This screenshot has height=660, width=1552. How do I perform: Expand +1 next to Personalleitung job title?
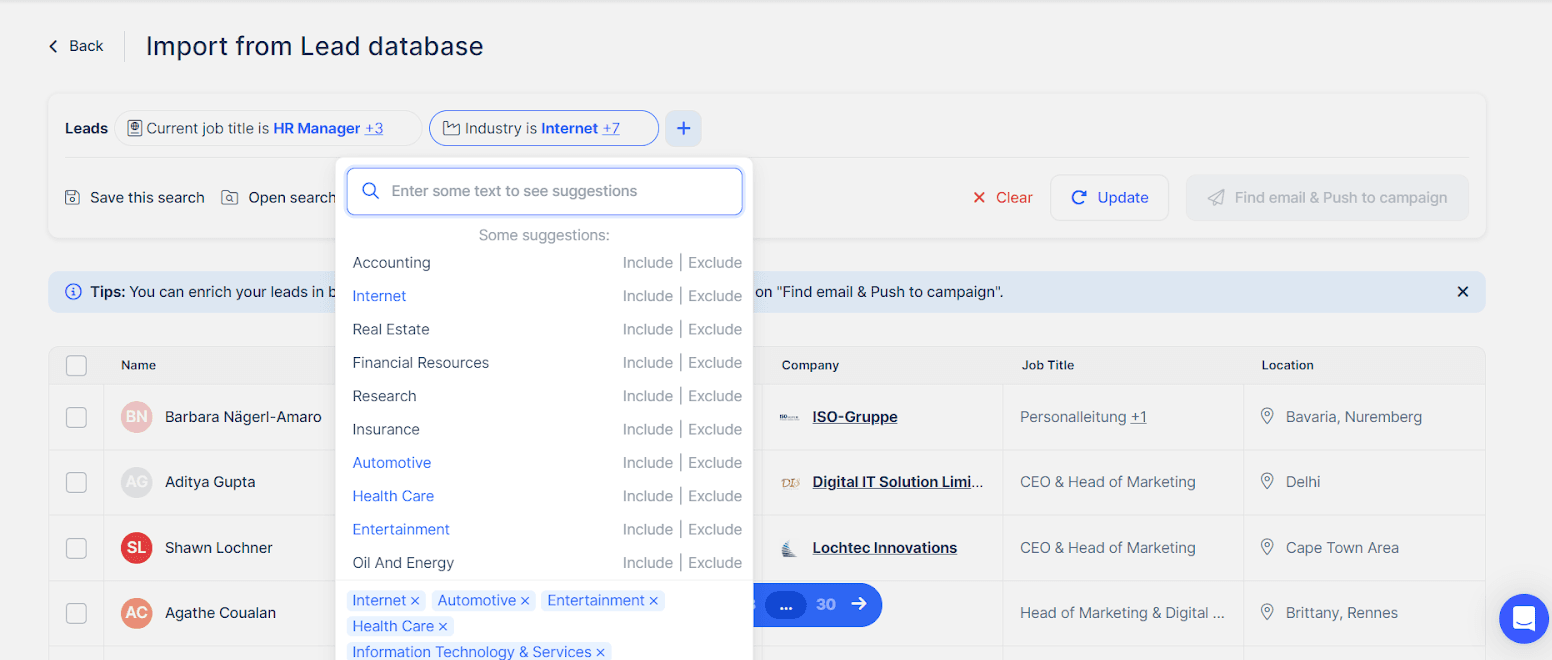pos(1139,416)
